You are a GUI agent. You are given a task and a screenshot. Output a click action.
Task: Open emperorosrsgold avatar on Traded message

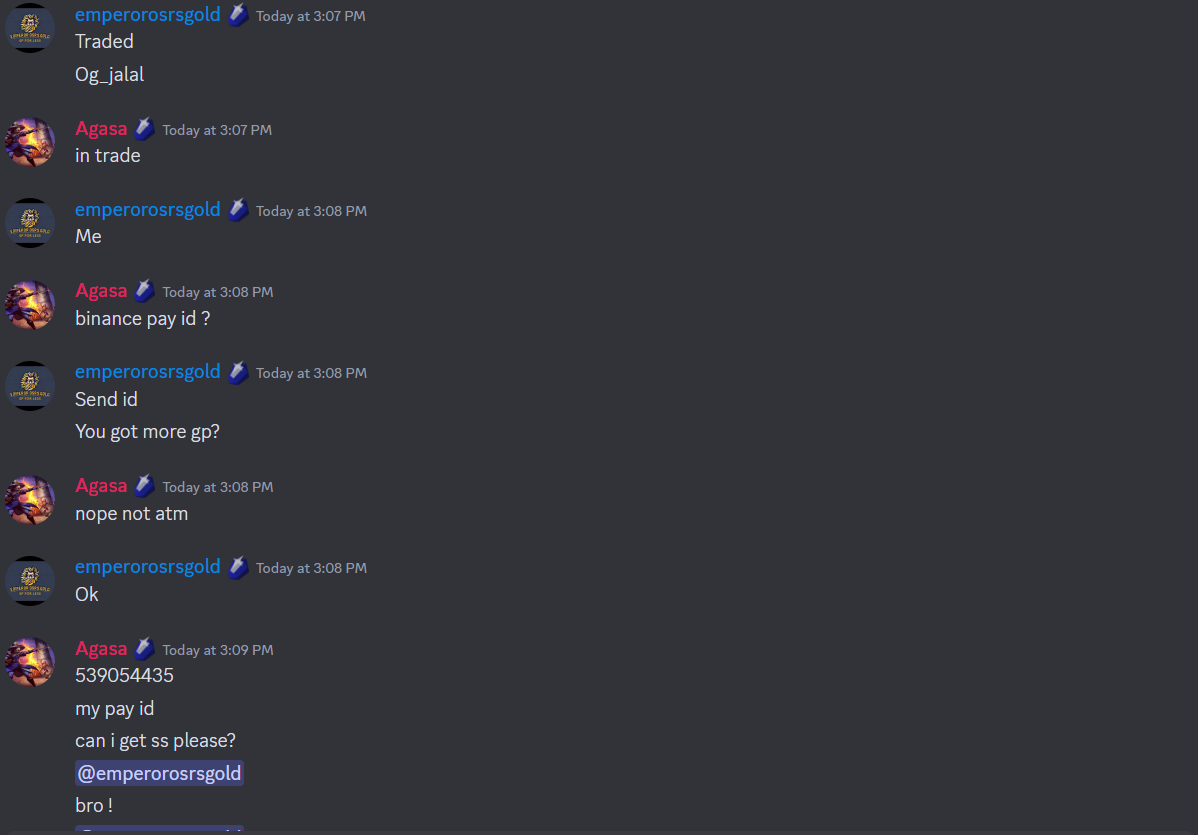pyautogui.click(x=30, y=28)
